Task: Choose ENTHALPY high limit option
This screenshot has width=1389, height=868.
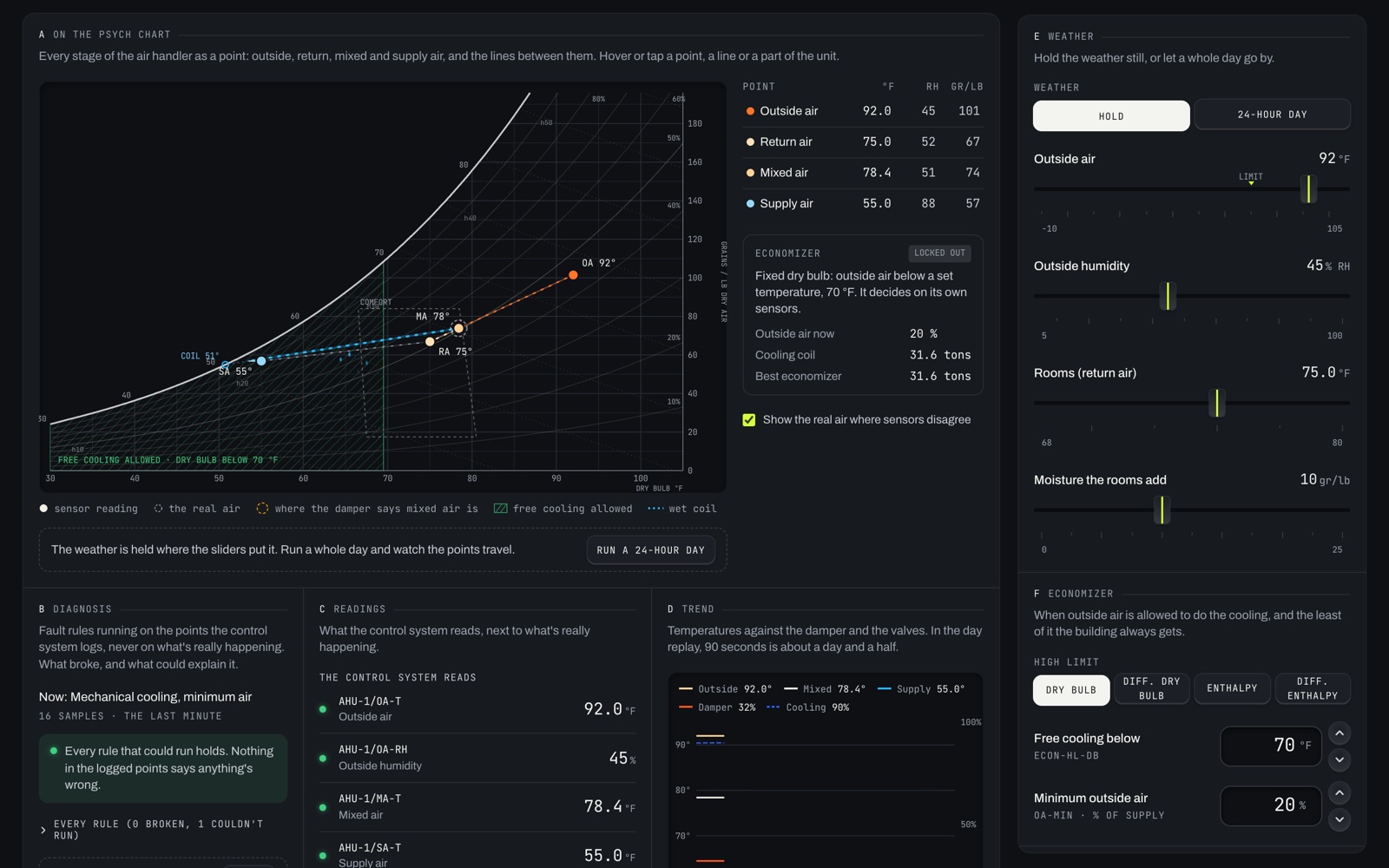Action: (x=1232, y=688)
